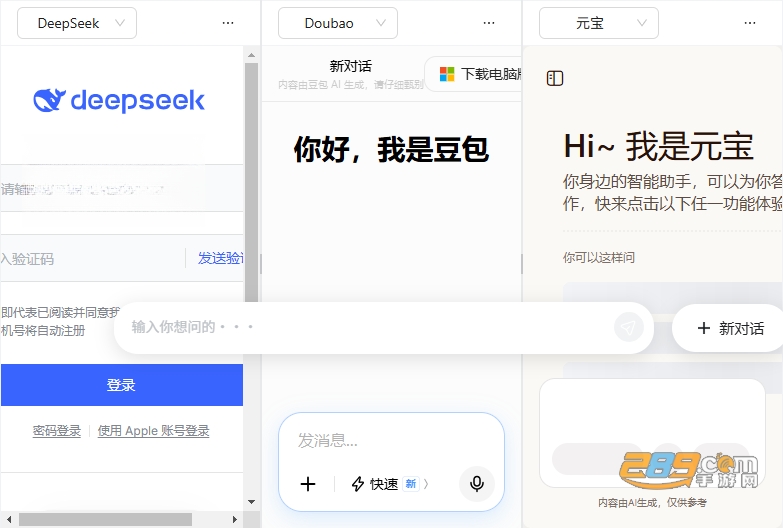Open 元宝 panel more options menu
783x528 pixels.
[750, 23]
